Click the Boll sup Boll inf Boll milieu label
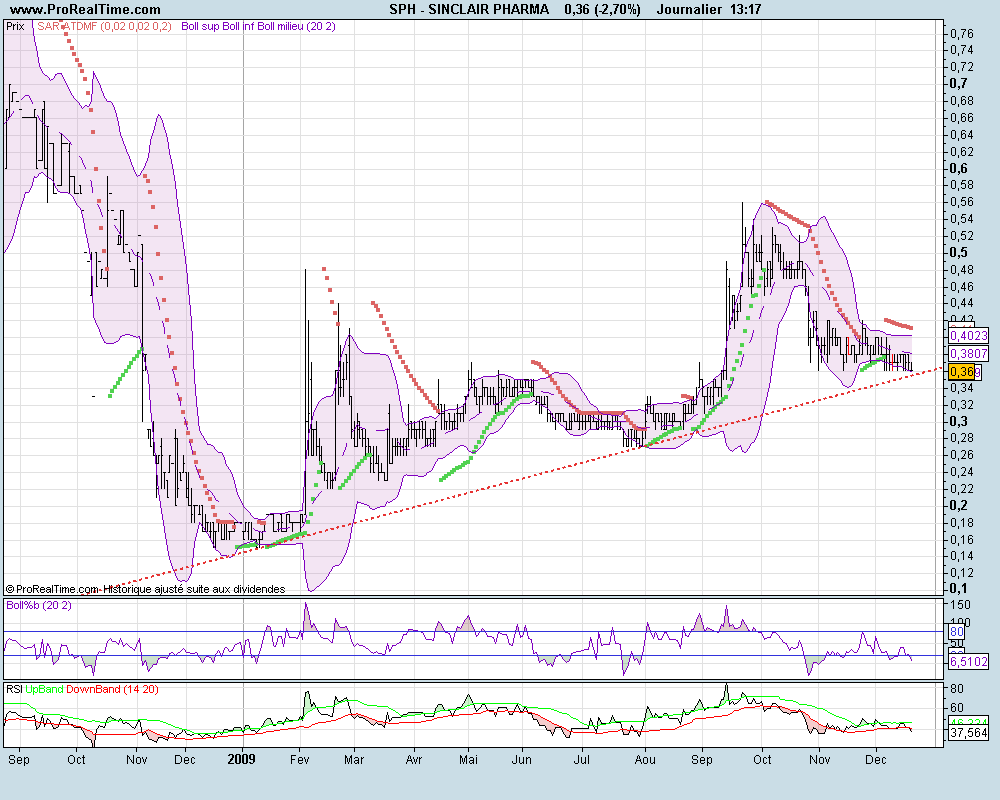The image size is (1000, 800). 258,26
